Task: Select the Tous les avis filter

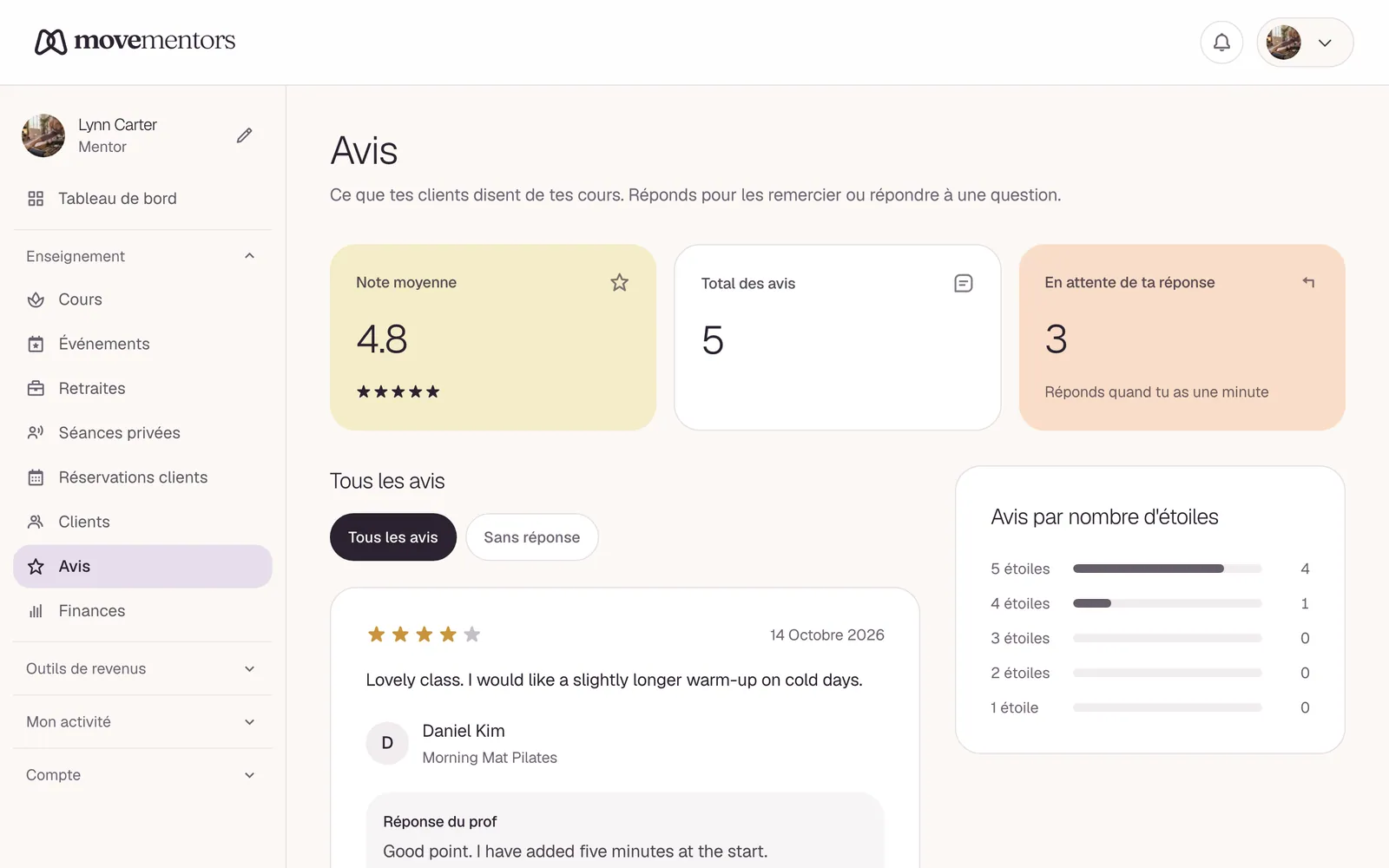Action: point(393,537)
